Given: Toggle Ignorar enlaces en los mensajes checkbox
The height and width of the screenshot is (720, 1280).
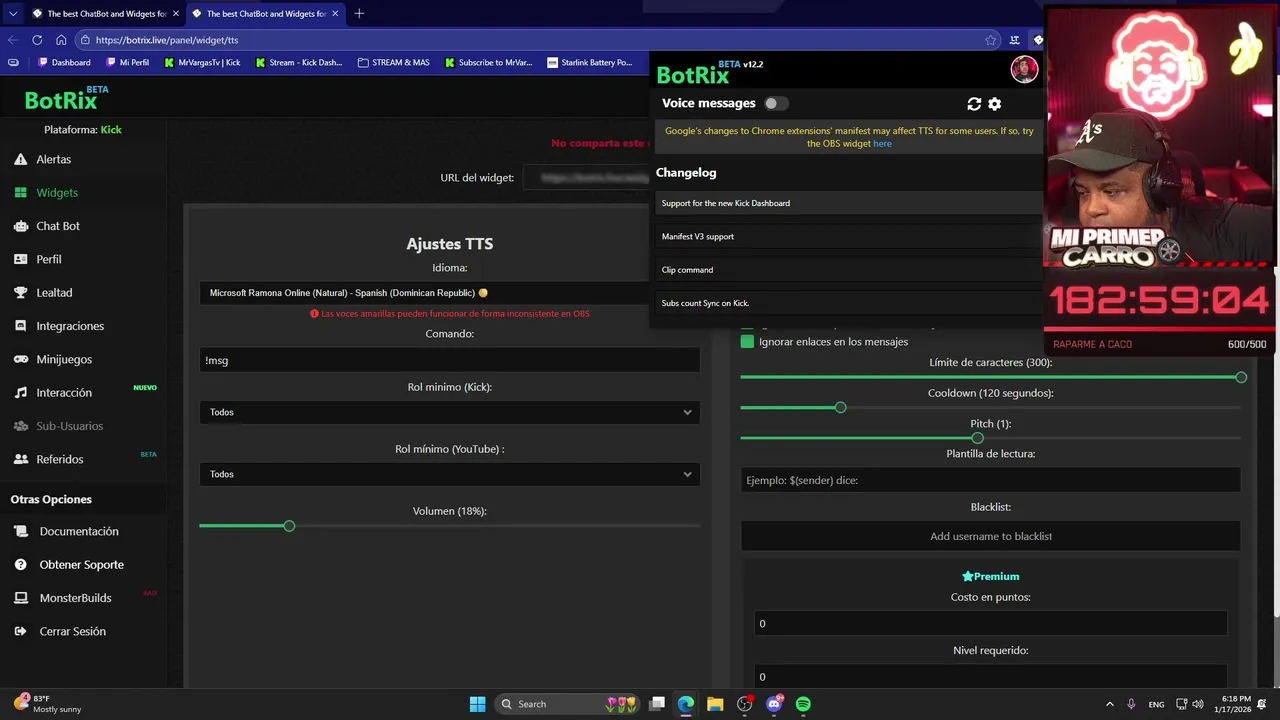Looking at the screenshot, I should coord(747,342).
